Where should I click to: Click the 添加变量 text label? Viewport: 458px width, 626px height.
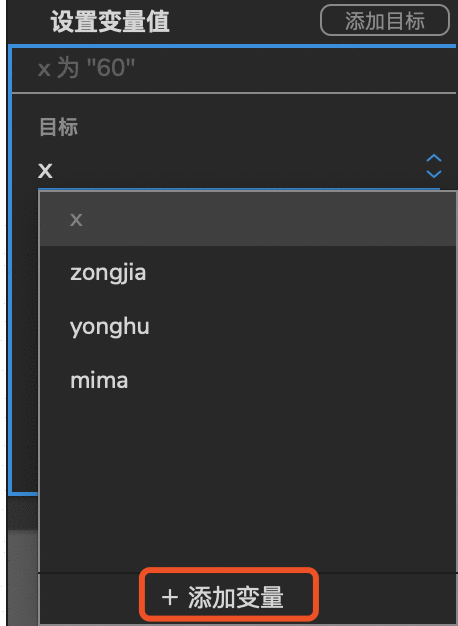coord(236,598)
